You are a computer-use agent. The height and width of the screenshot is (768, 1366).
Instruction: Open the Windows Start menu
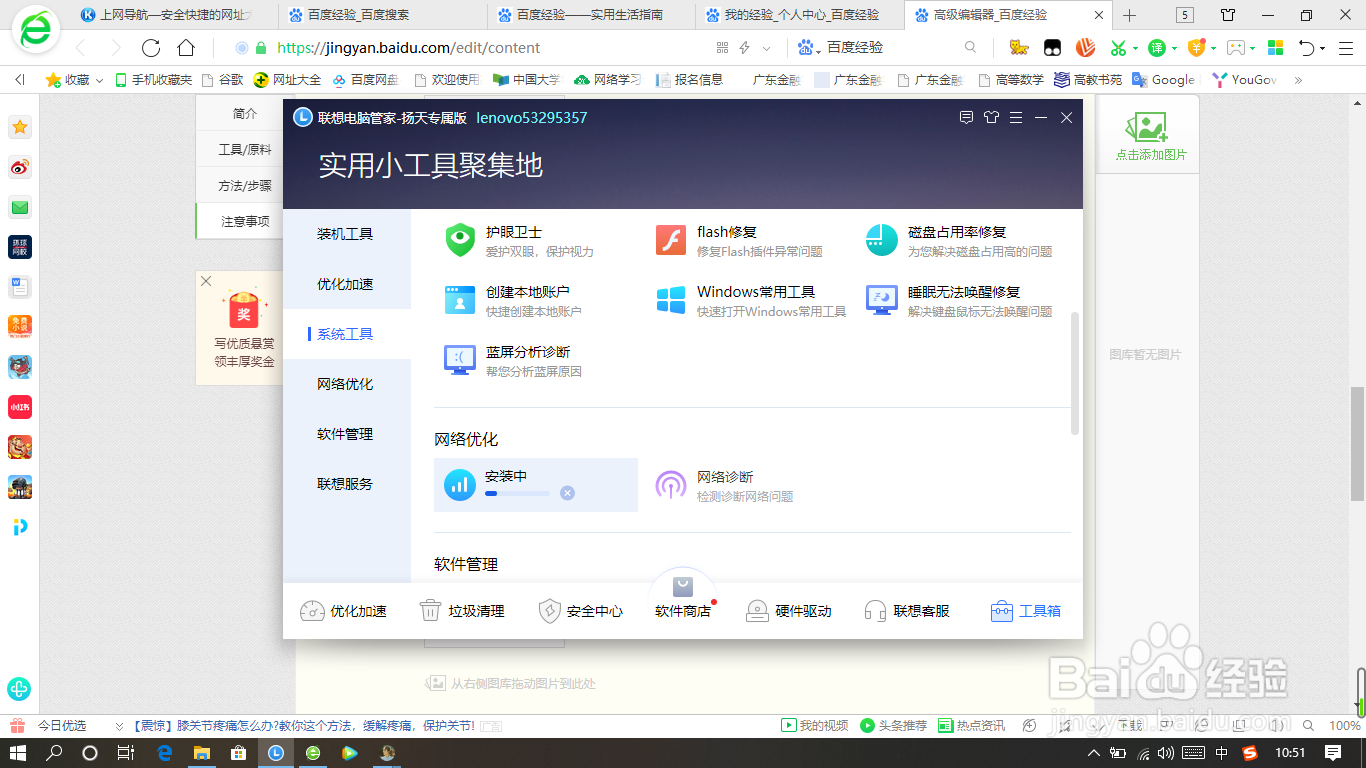click(18, 753)
